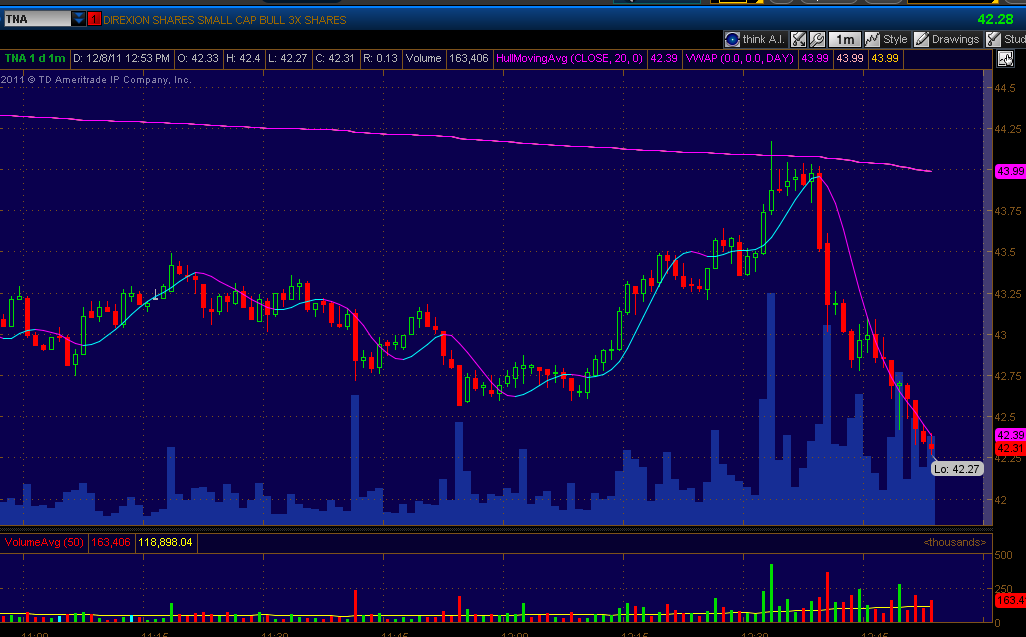Click the yellow 43.99 VWAP value
The image size is (1026, 637).
(x=885, y=58)
